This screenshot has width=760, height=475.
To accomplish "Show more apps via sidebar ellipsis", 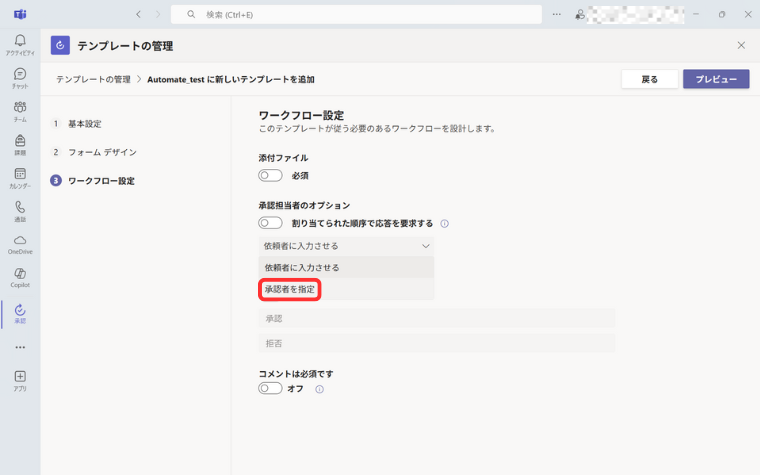I will click(20, 347).
